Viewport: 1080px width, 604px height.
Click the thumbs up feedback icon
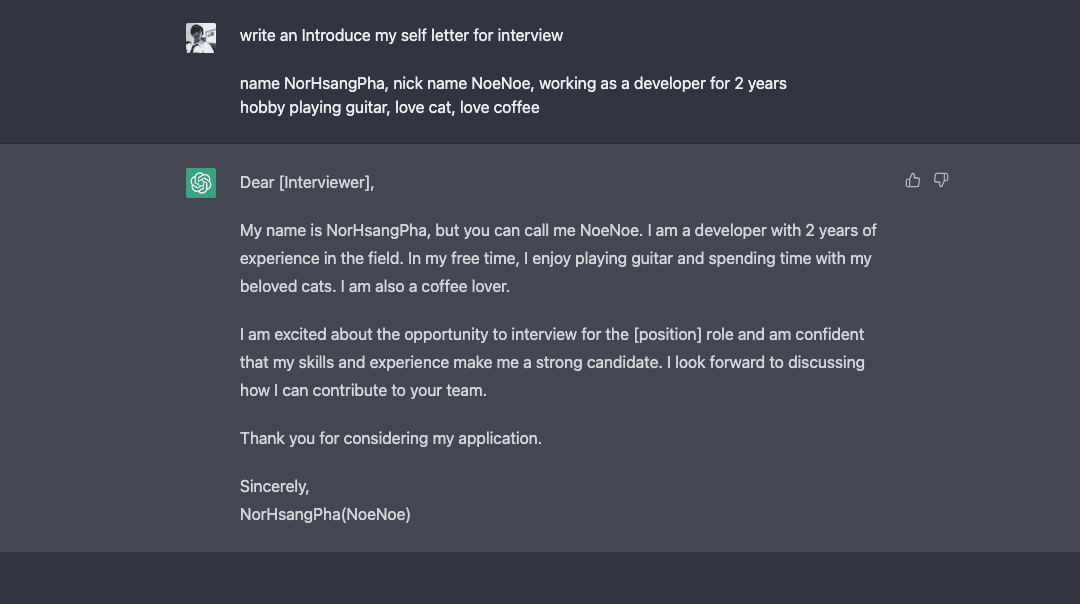(x=912, y=180)
